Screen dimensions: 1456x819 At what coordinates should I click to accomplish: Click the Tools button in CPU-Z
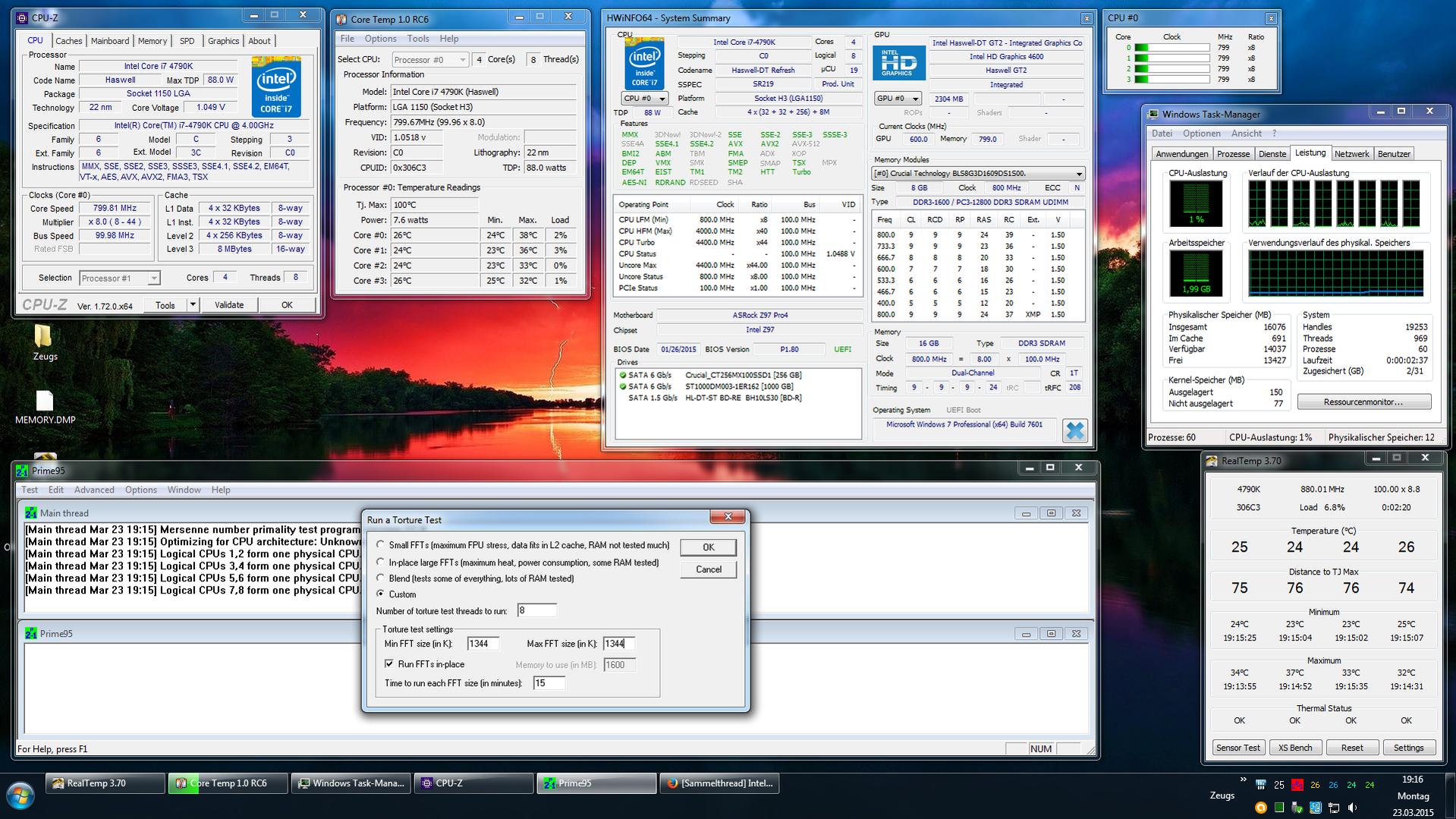point(165,305)
